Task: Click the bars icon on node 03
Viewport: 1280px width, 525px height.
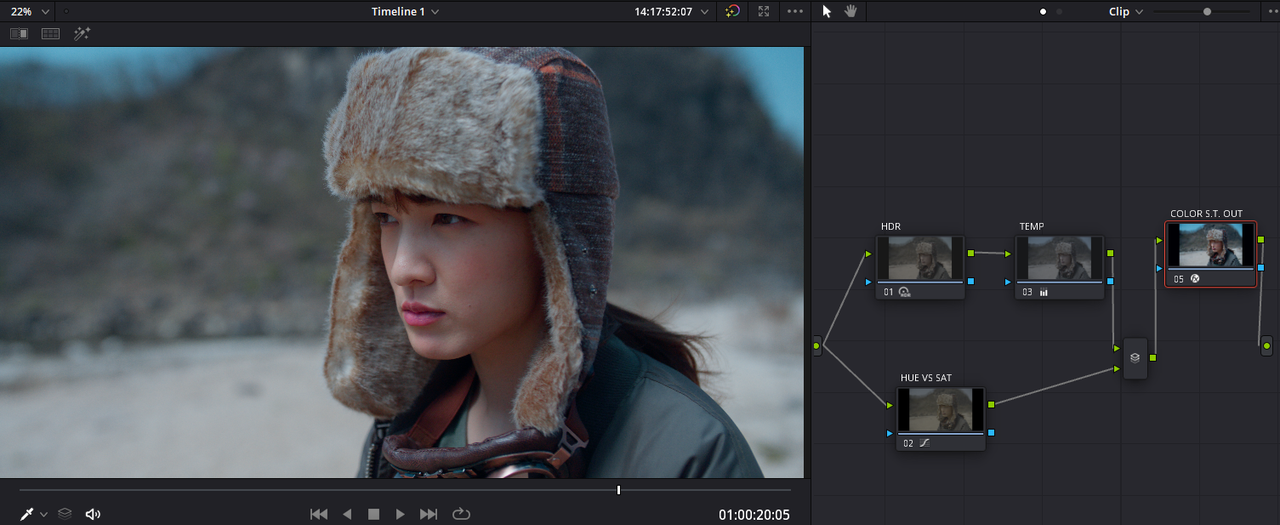Action: click(x=1043, y=292)
